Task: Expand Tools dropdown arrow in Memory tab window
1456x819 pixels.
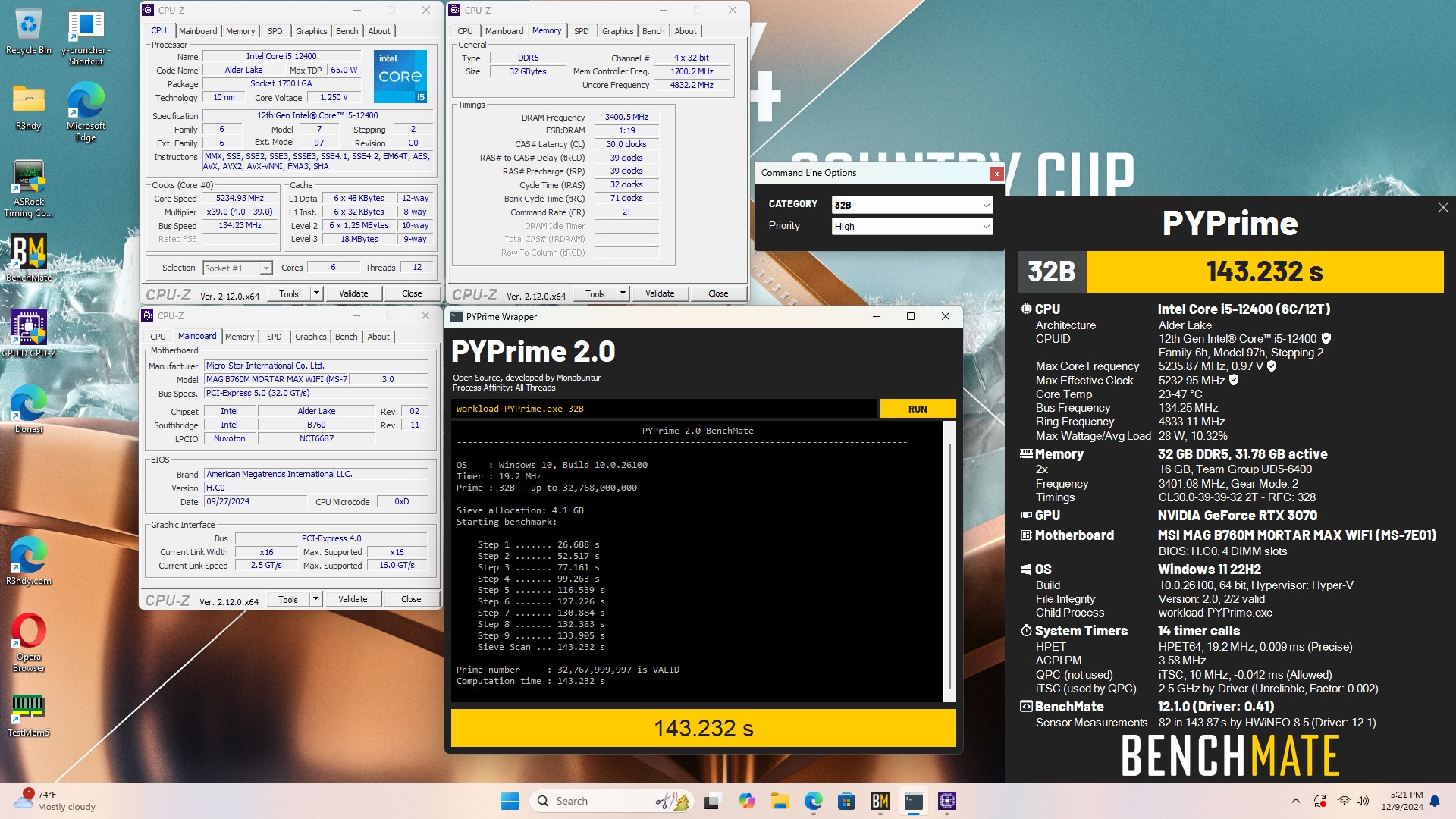Action: point(623,293)
